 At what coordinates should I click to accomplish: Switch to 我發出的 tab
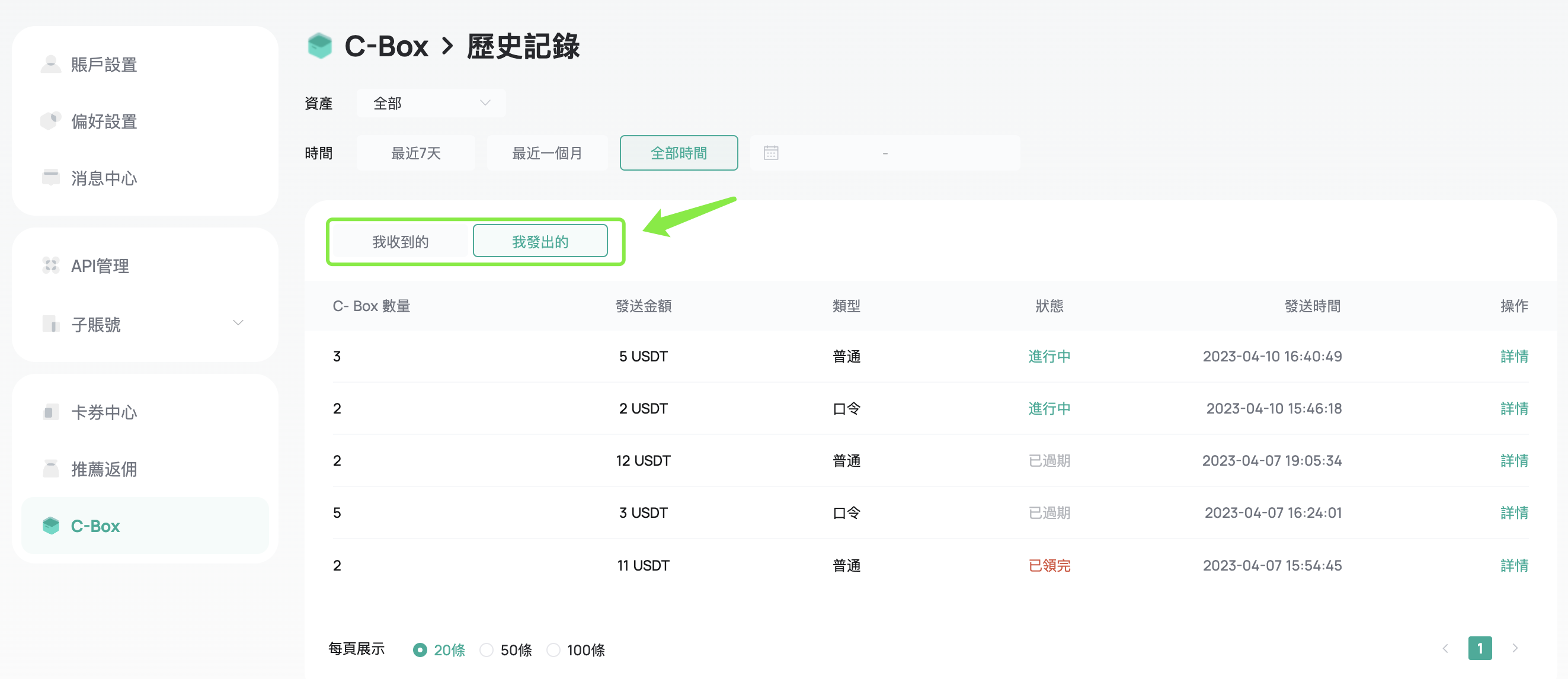(x=540, y=242)
